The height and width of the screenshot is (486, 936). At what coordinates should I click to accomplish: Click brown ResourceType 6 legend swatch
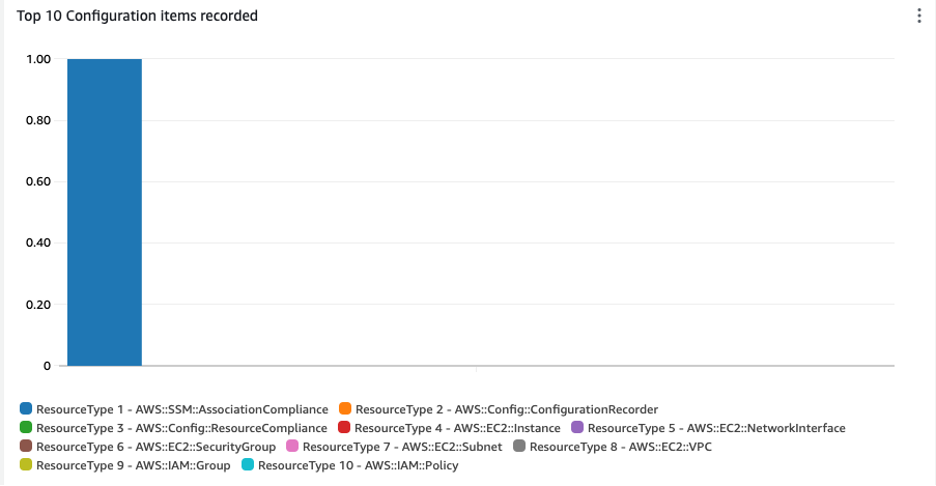pyautogui.click(x=26, y=446)
